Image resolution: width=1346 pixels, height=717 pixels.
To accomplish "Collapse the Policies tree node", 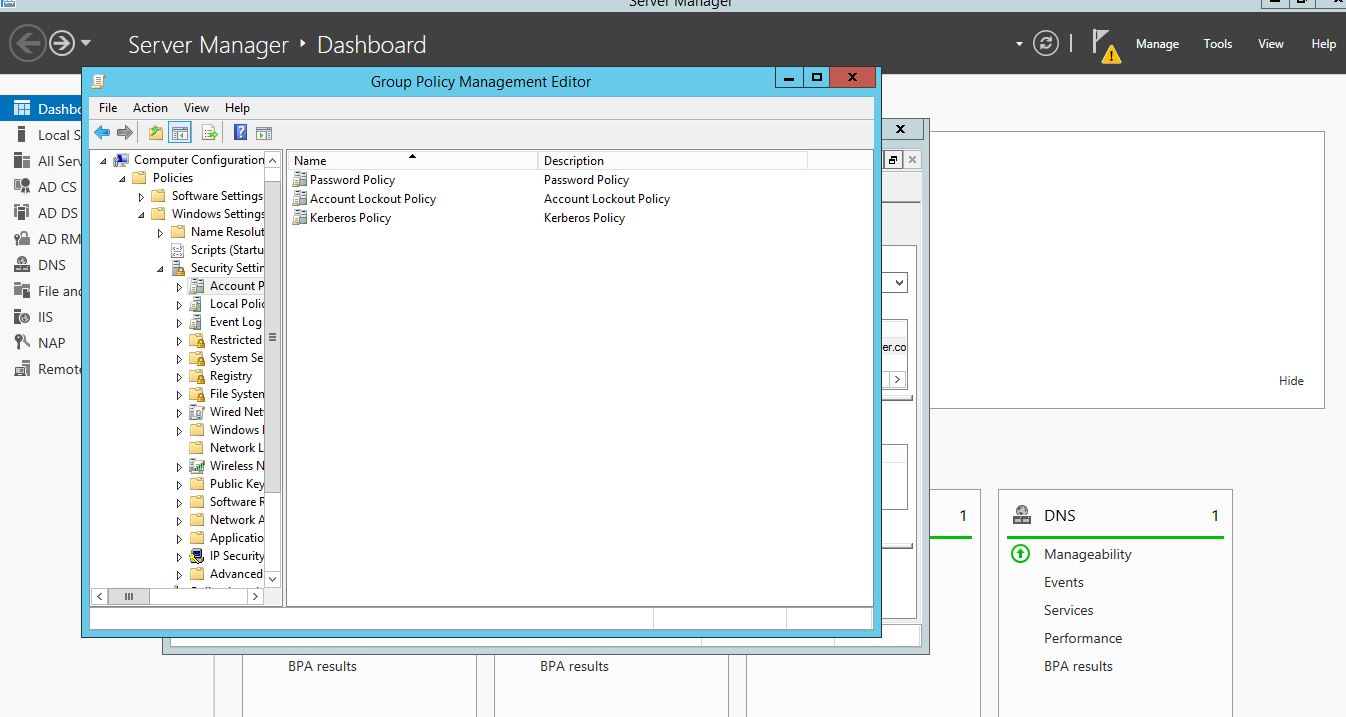I will click(122, 178).
